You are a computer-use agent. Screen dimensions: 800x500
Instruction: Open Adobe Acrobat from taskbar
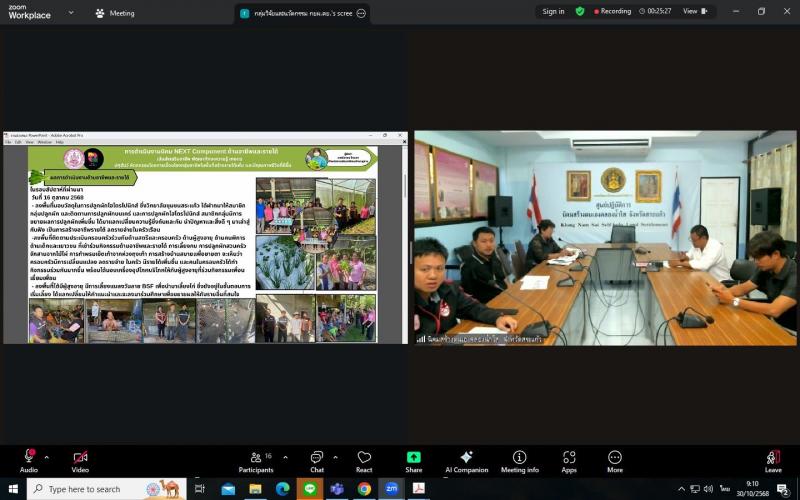tap(418, 489)
